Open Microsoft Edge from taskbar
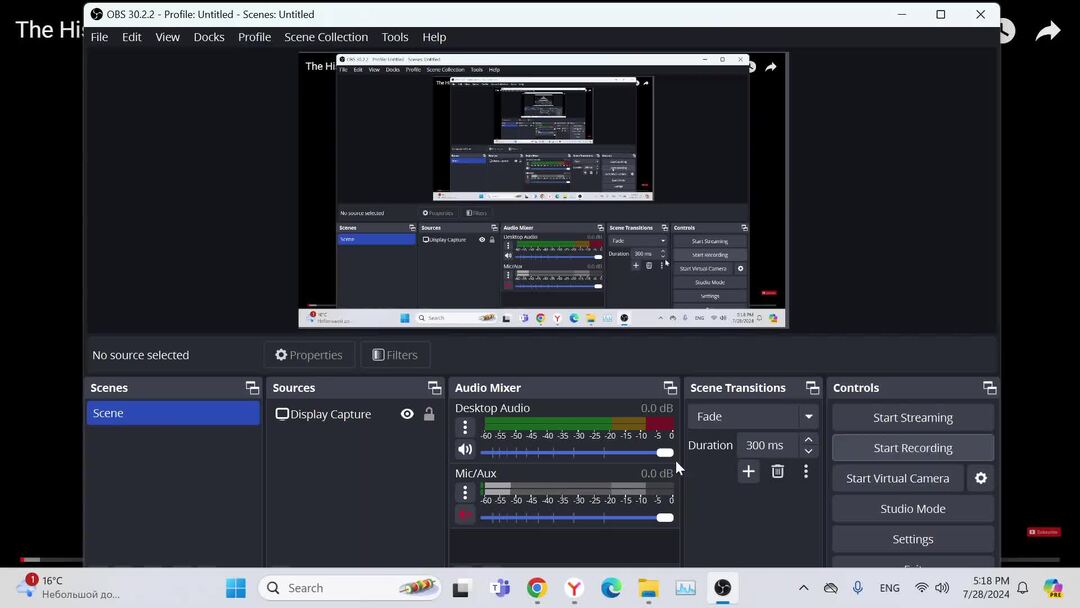The height and width of the screenshot is (608, 1080). tap(611, 588)
